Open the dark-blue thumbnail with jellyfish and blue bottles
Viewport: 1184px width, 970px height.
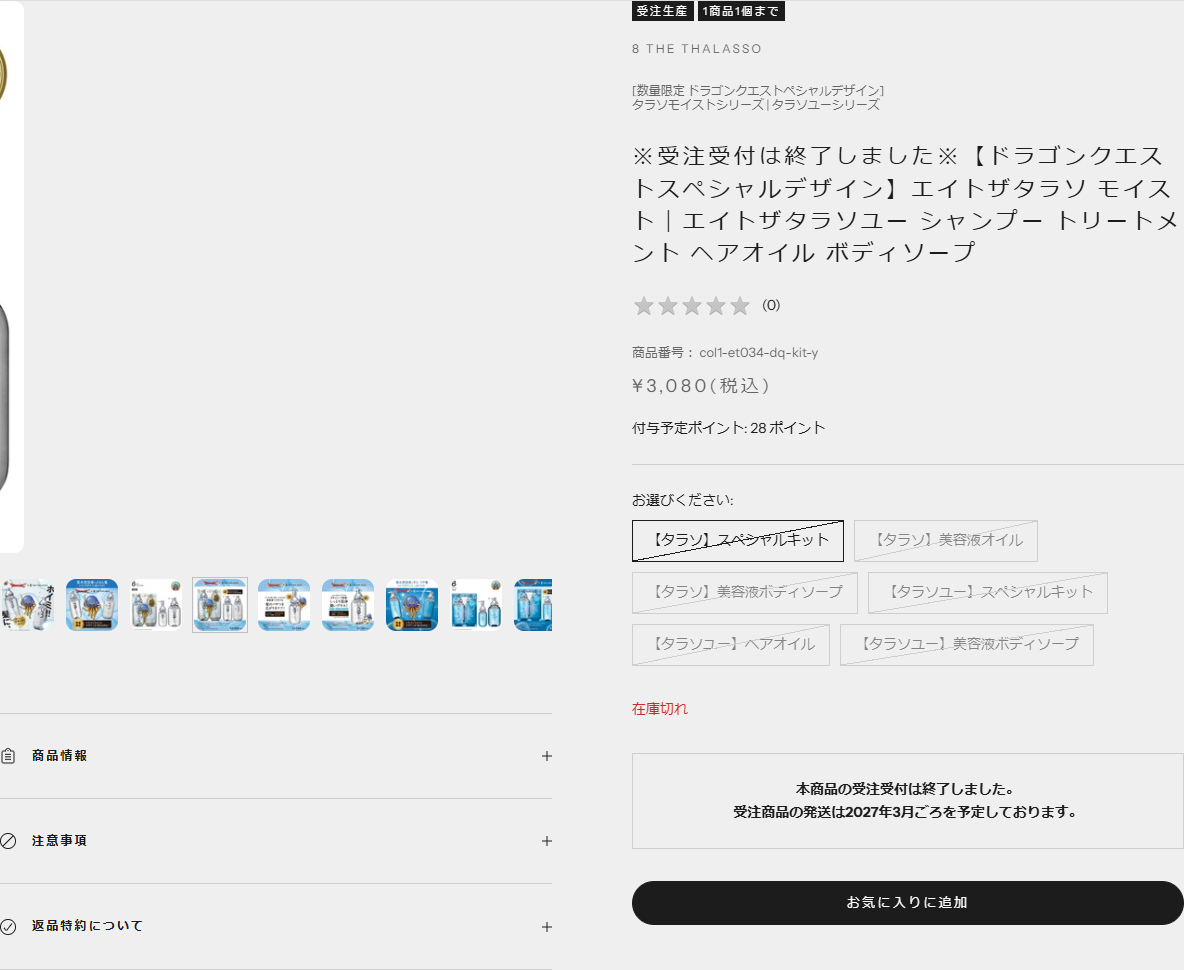click(412, 605)
